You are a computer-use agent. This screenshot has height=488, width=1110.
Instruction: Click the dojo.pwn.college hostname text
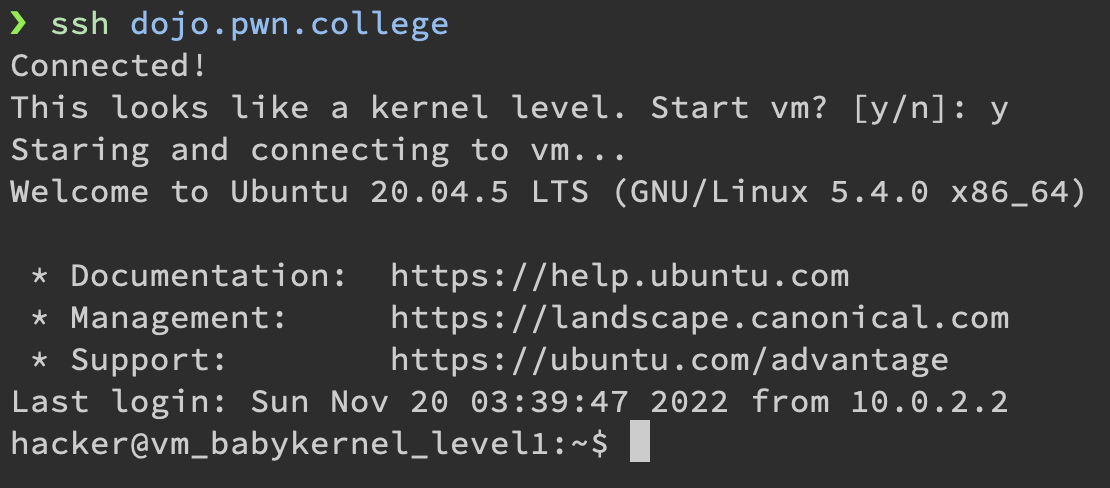289,24
